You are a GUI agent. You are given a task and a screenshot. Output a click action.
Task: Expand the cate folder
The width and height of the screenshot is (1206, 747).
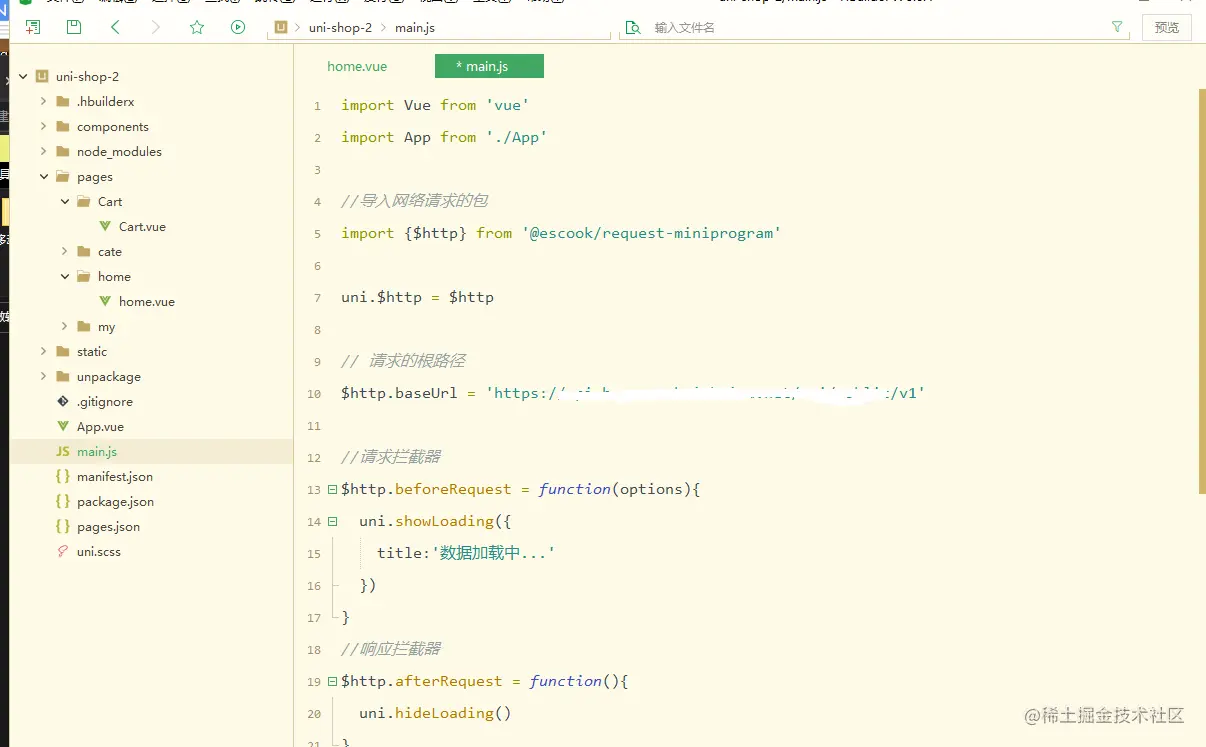coord(65,251)
